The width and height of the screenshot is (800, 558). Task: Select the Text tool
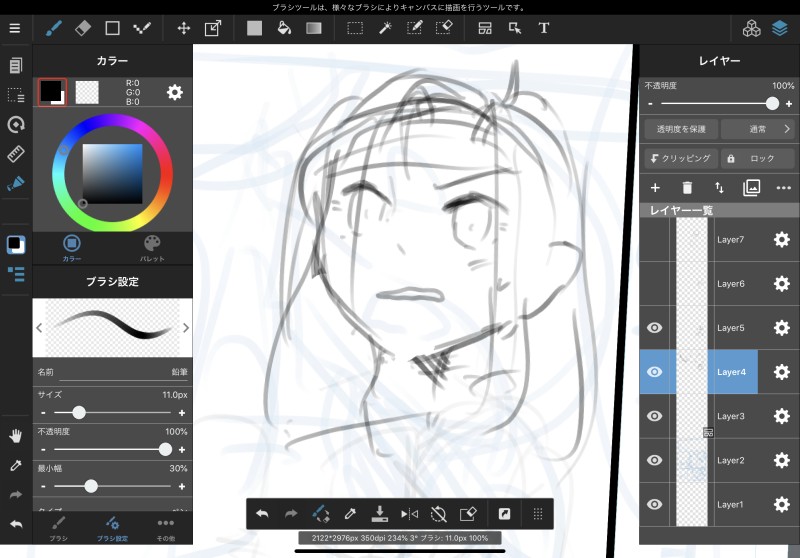[x=544, y=28]
